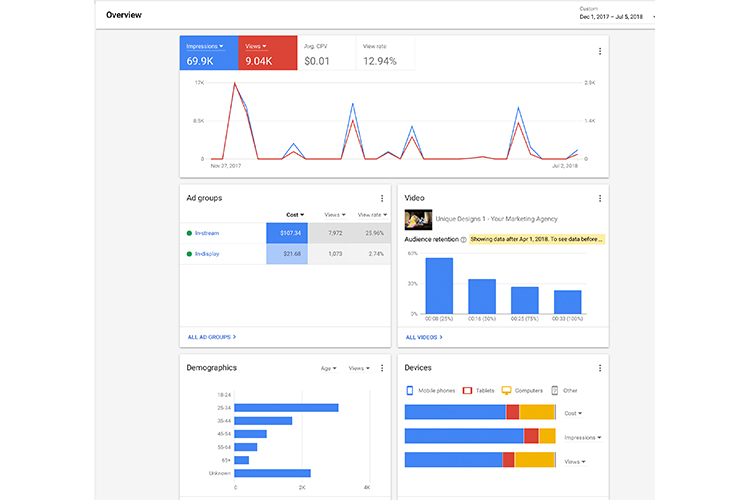750x500 pixels.
Task: Click the yellow data notice banner
Action: (537, 239)
